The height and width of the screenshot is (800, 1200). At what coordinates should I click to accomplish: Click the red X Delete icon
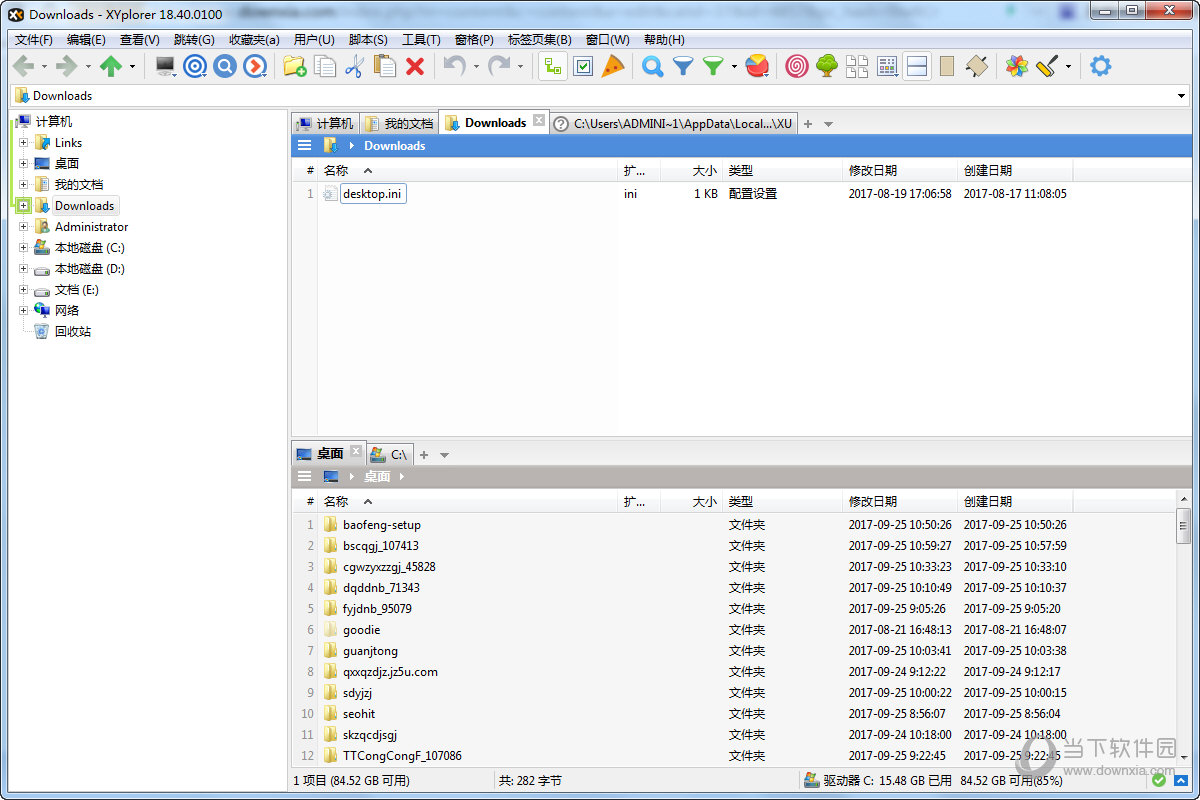[415, 67]
